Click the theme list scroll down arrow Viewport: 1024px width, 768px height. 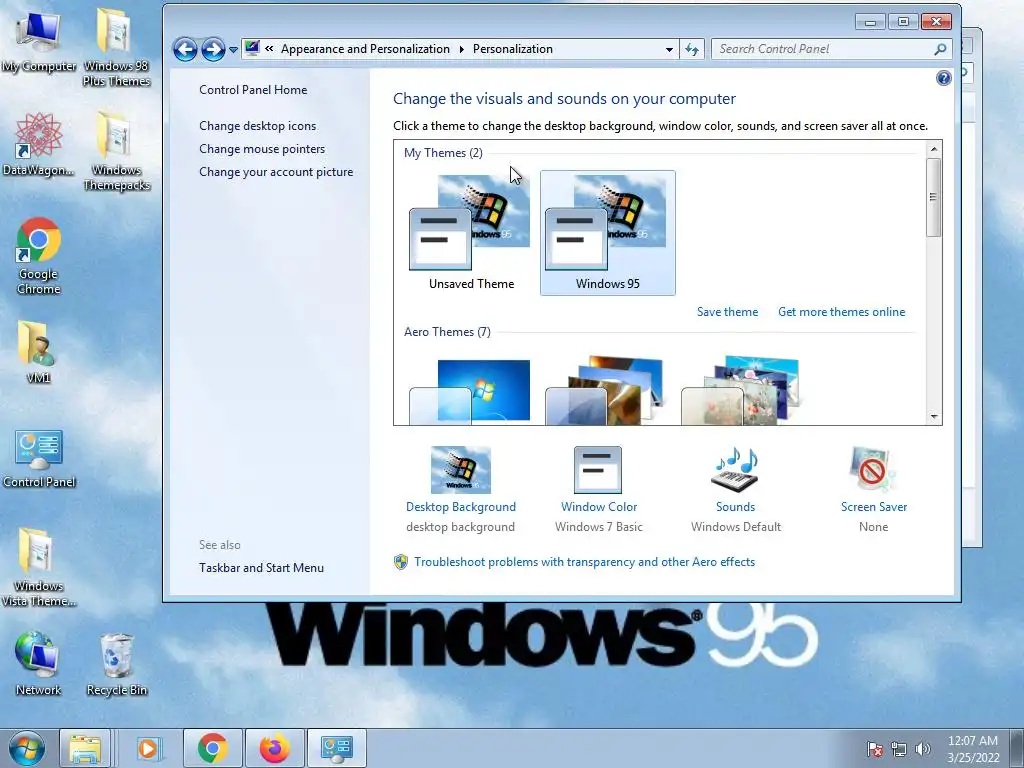(934, 417)
